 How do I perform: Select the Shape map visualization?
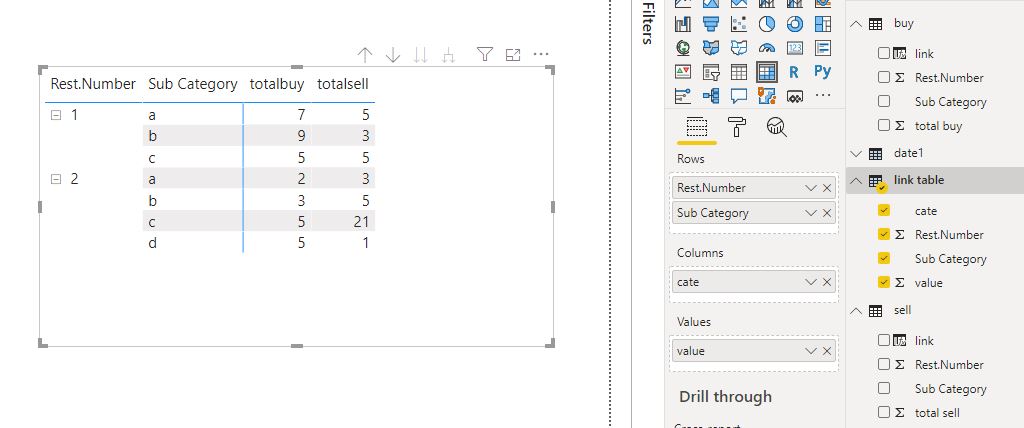pyautogui.click(x=739, y=48)
